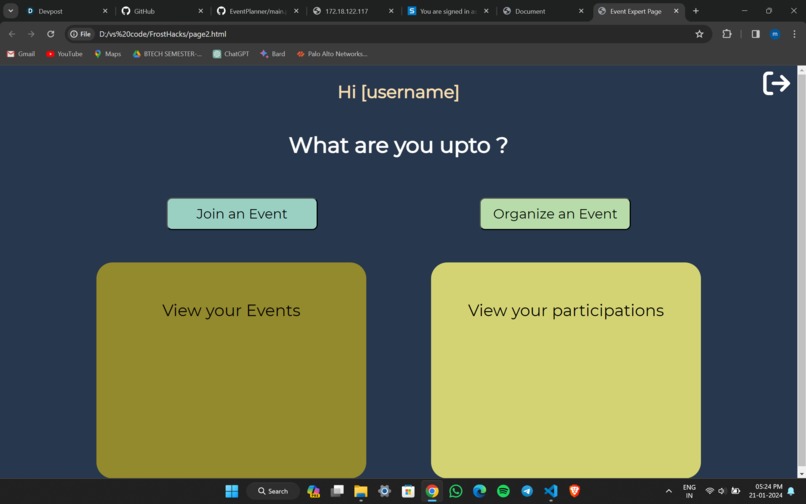Open Microsoft Edge from the taskbar
The width and height of the screenshot is (806, 504).
pyautogui.click(x=480, y=491)
